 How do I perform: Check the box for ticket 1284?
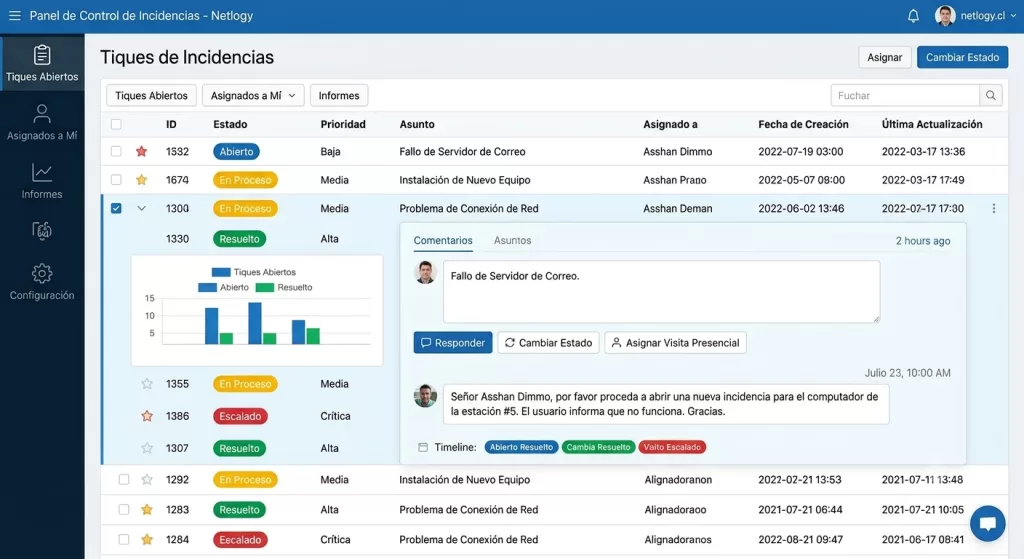click(123, 539)
